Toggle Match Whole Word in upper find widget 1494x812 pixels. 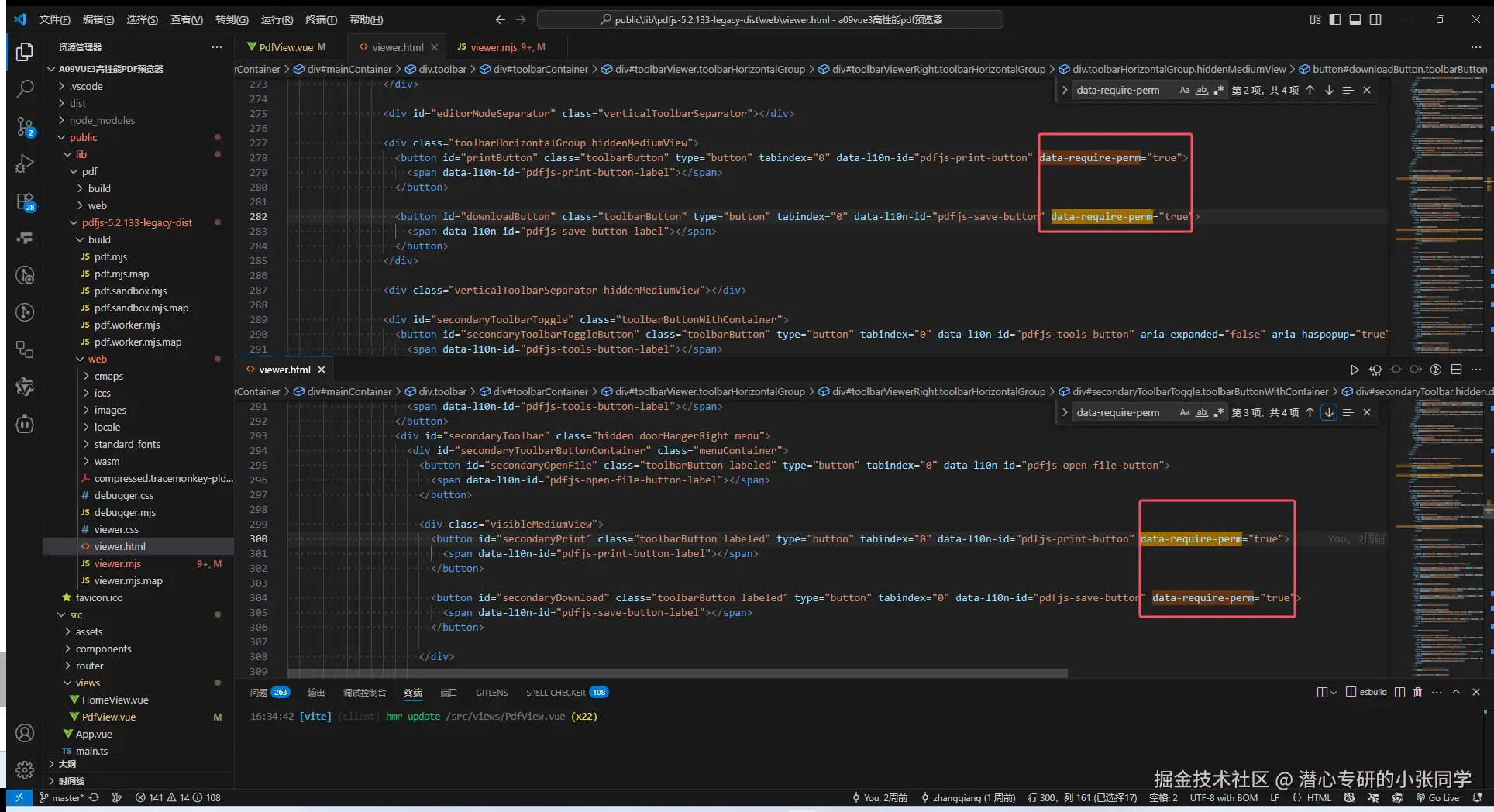1201,90
